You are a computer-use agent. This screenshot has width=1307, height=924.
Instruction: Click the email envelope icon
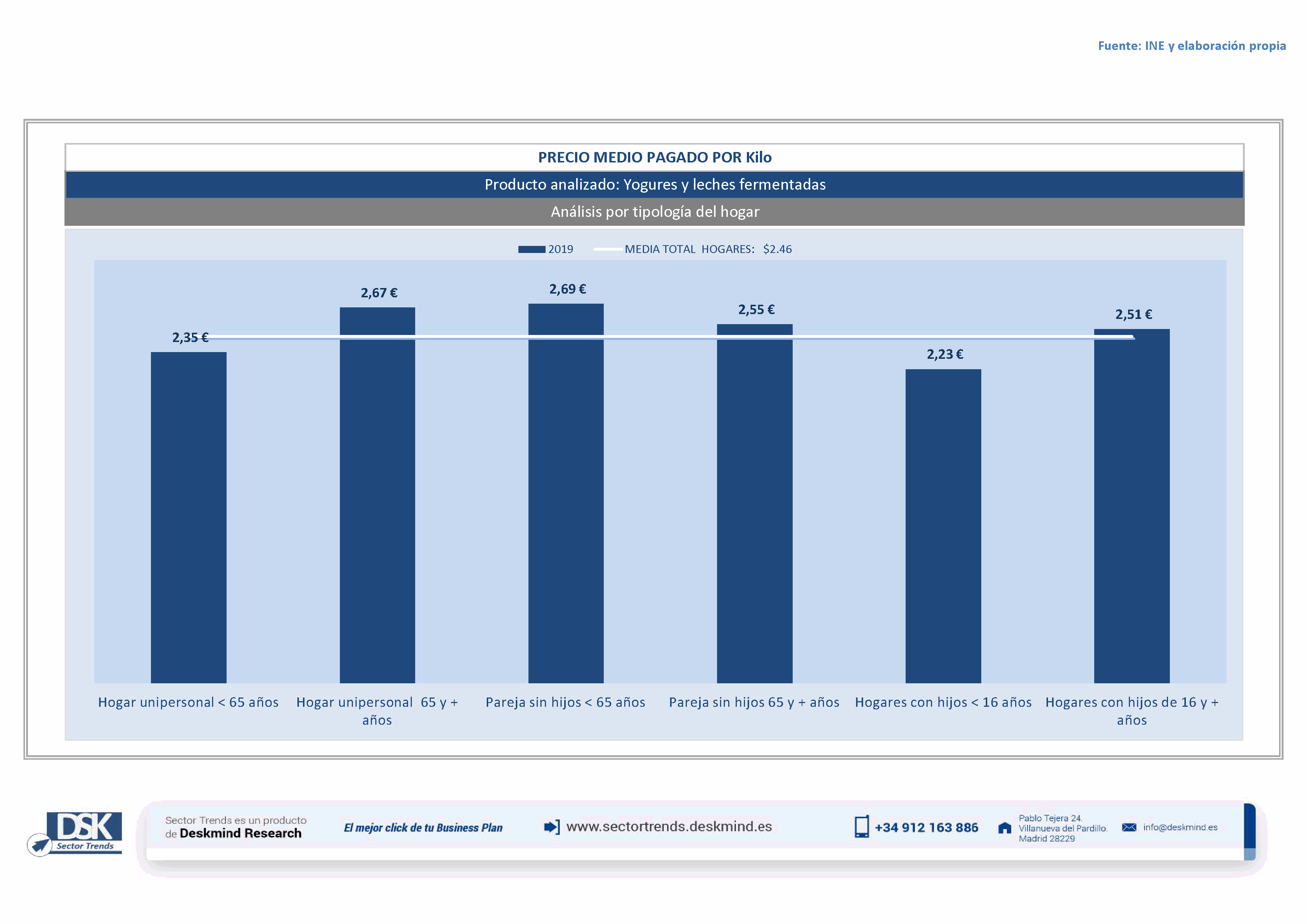[1129, 827]
